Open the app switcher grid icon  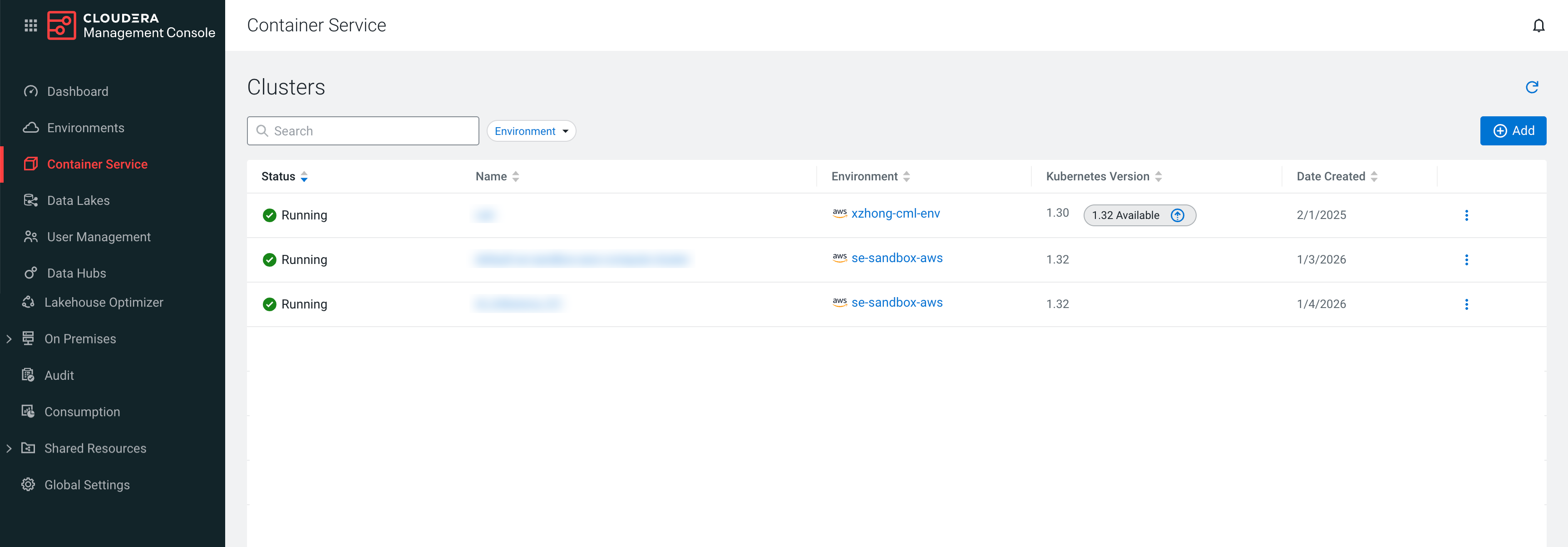click(30, 25)
